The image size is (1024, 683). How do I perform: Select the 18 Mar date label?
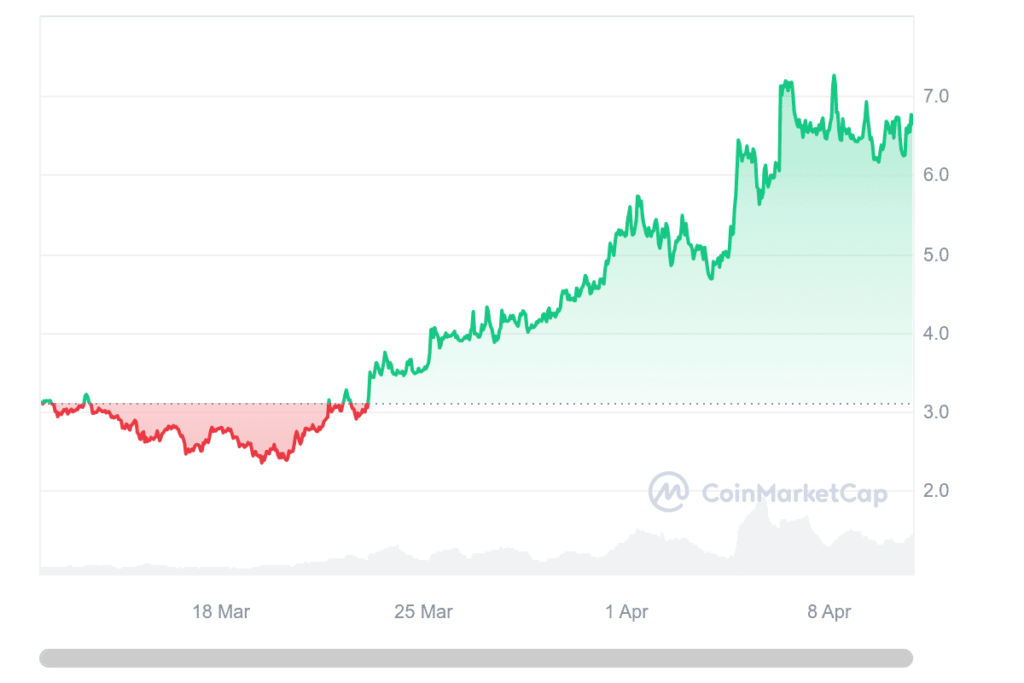(221, 612)
